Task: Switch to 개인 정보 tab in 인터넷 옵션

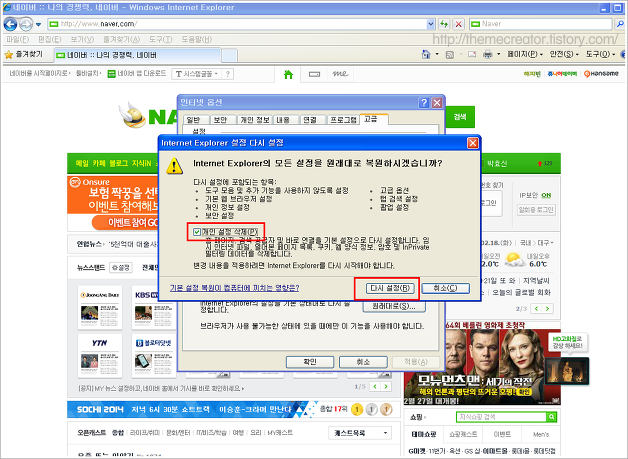Action: click(x=255, y=120)
